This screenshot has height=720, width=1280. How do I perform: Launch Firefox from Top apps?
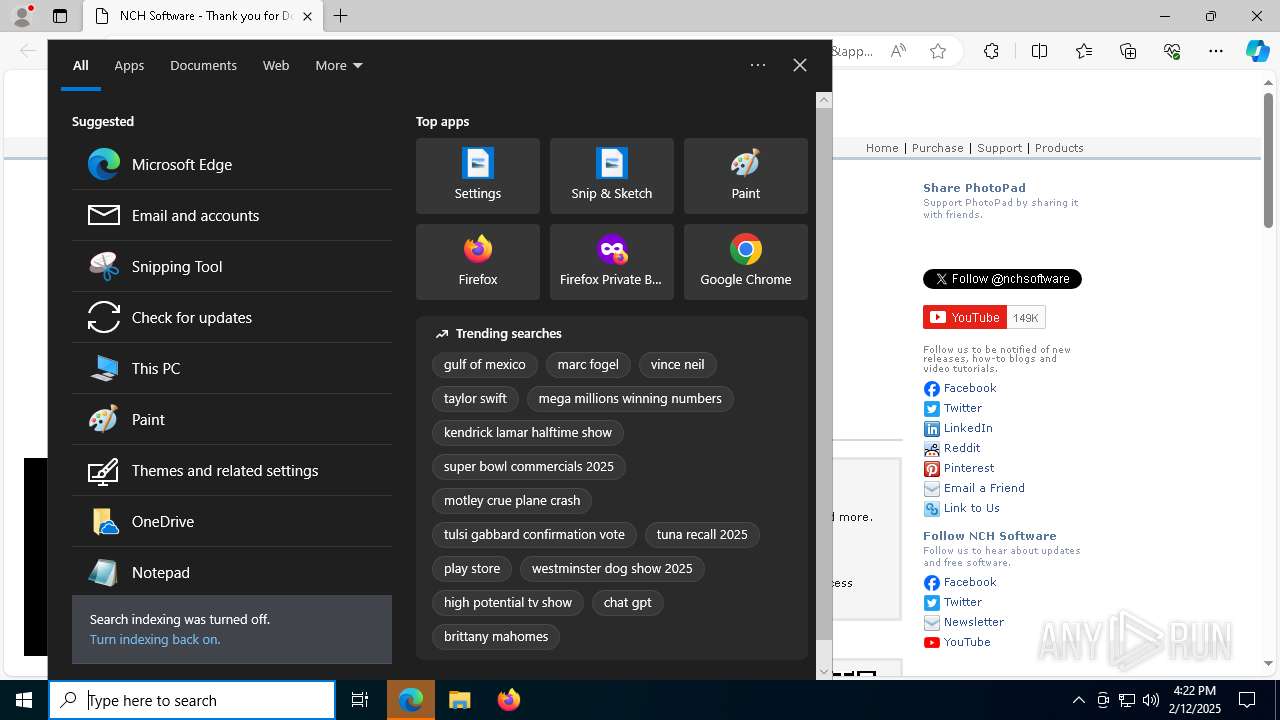click(478, 262)
